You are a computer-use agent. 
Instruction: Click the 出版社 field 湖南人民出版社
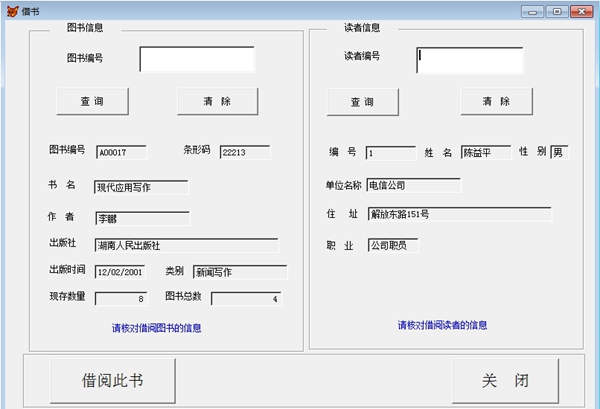pos(186,245)
